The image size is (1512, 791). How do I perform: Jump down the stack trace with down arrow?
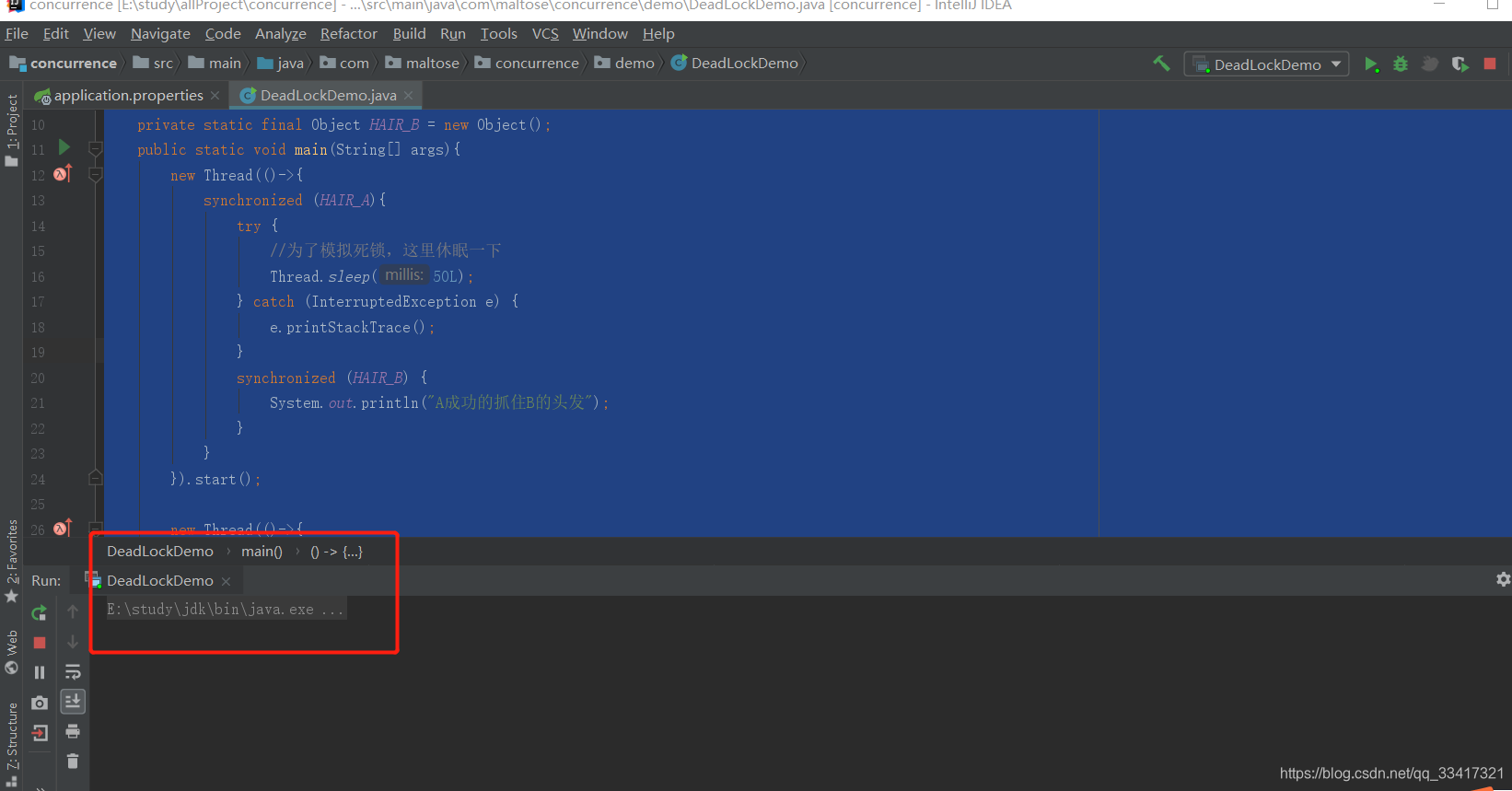coord(73,642)
